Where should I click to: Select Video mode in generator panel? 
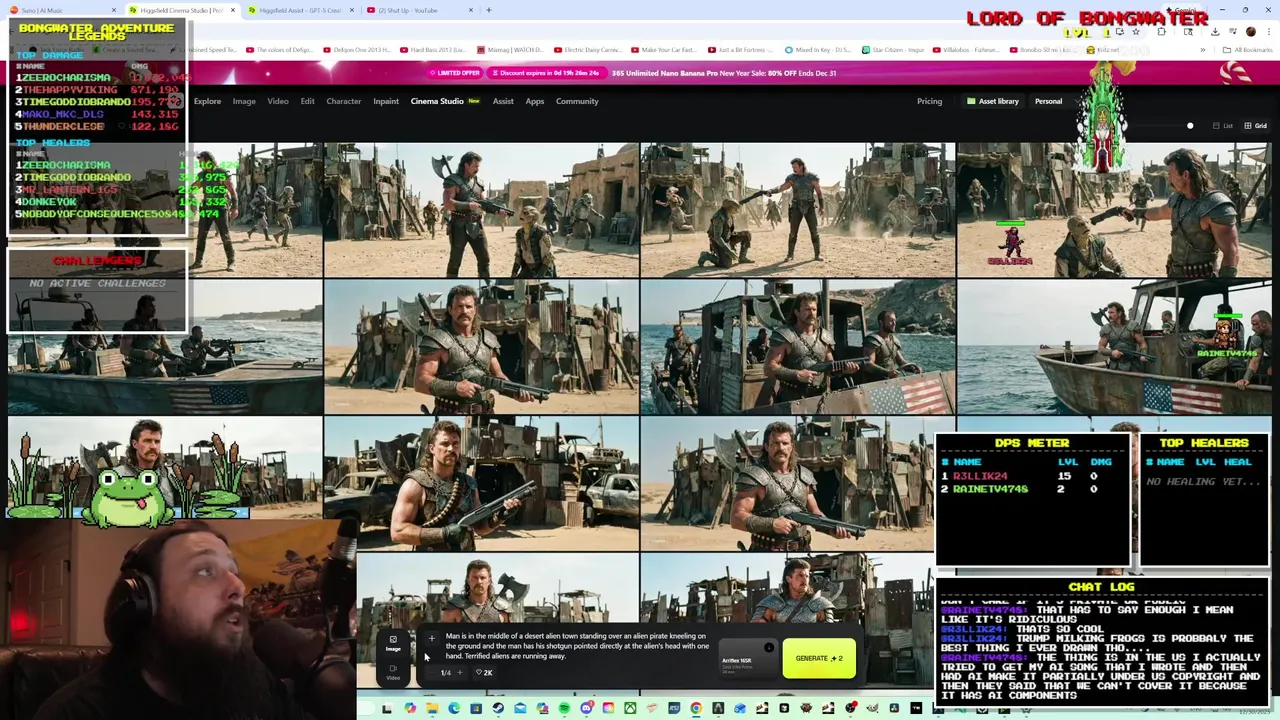393,673
